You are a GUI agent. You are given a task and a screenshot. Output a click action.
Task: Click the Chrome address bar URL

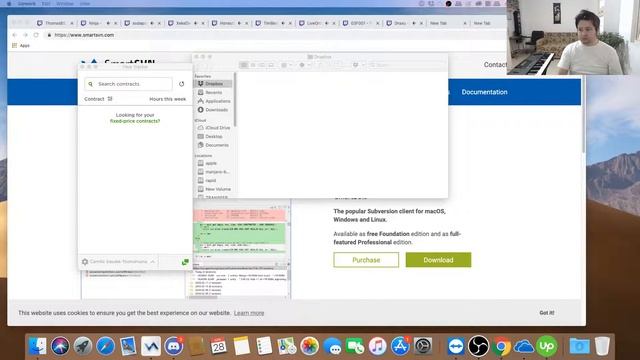tap(84, 35)
